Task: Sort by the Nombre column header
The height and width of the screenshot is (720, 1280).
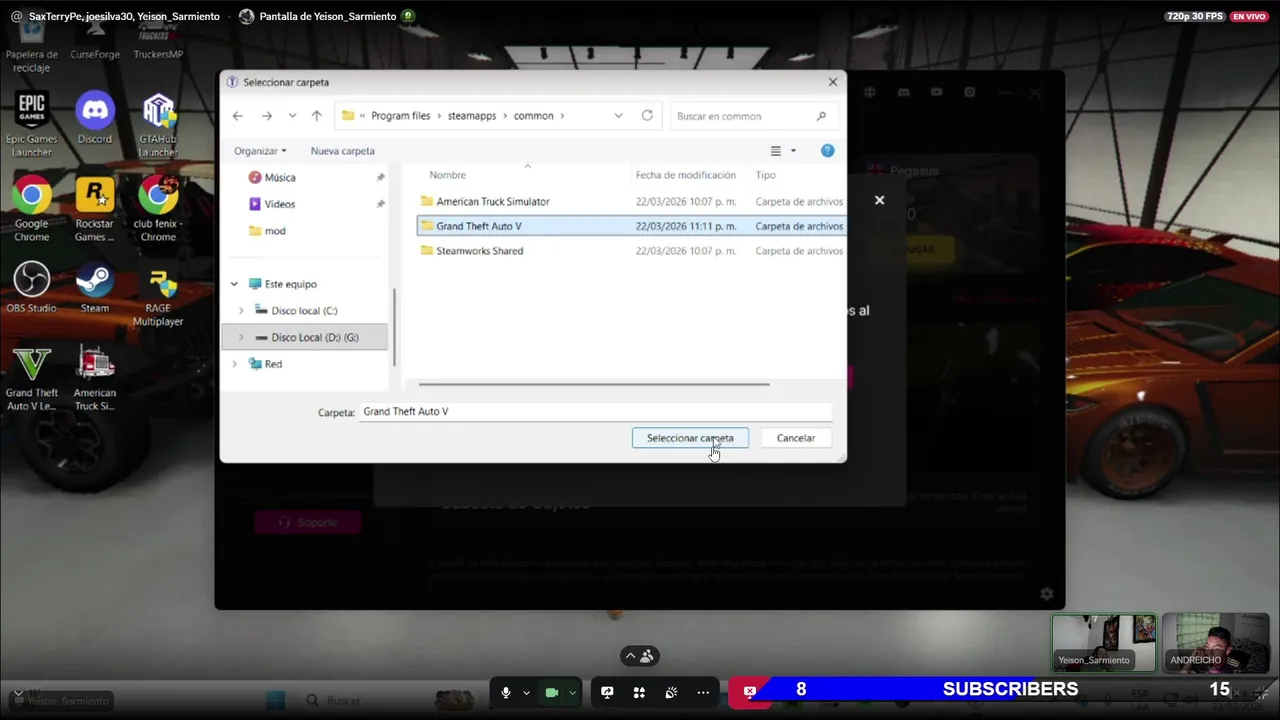Action: click(448, 175)
